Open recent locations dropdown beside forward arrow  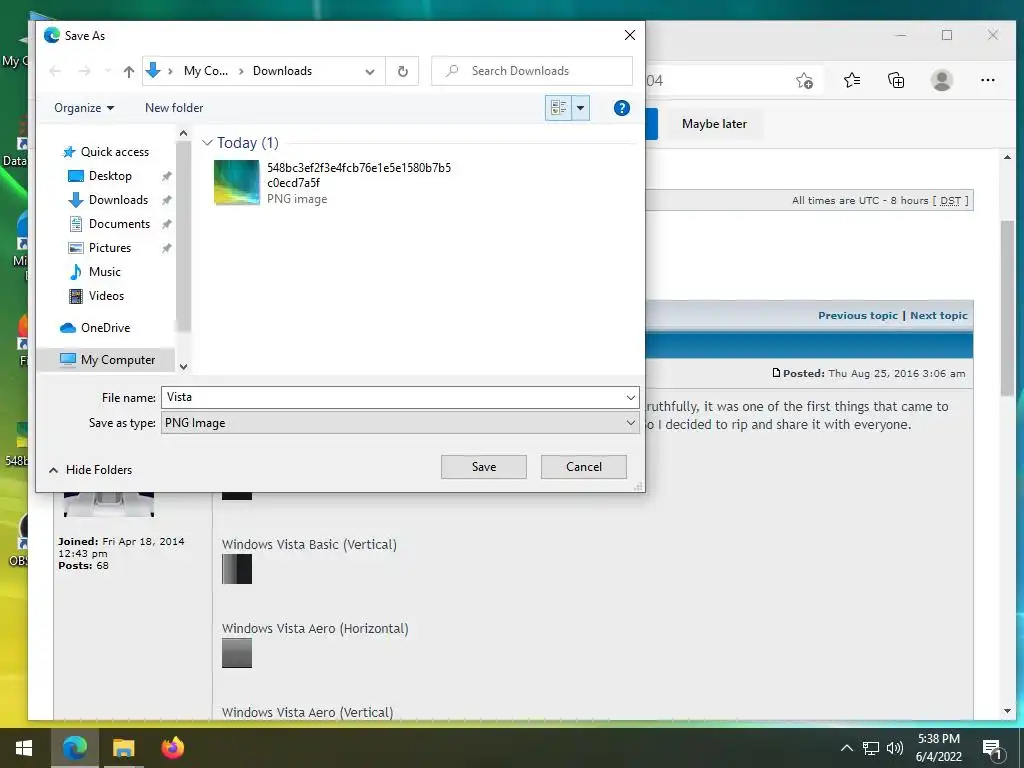pos(108,71)
